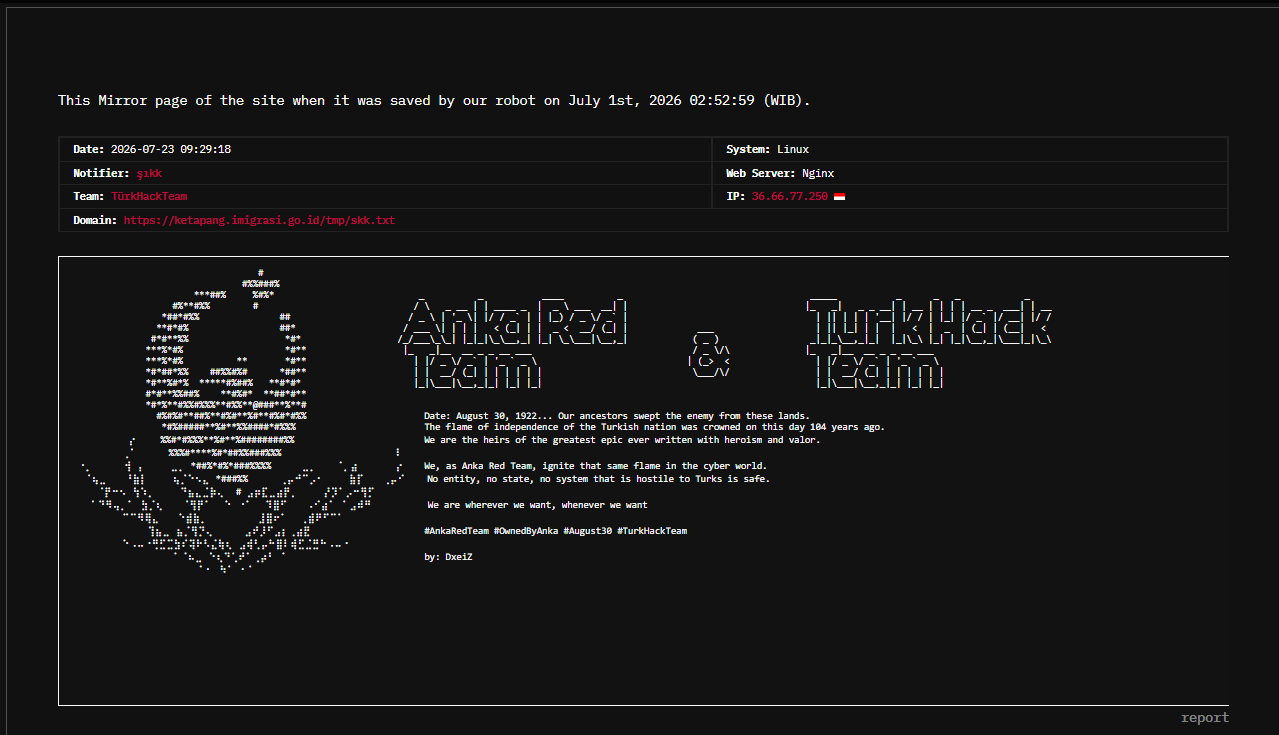
Task: Click the 'IP:' field label
Action: pos(736,197)
